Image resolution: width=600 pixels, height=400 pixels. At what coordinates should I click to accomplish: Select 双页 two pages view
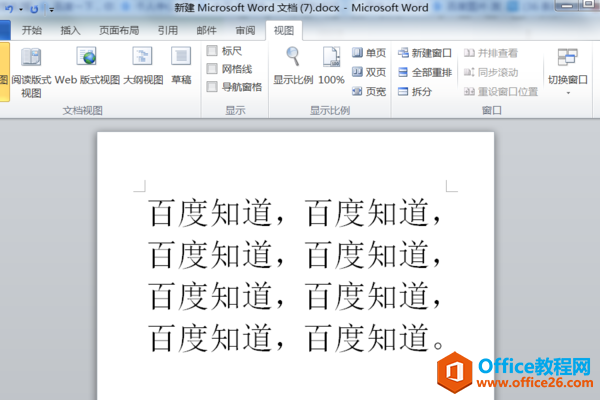coord(369,72)
